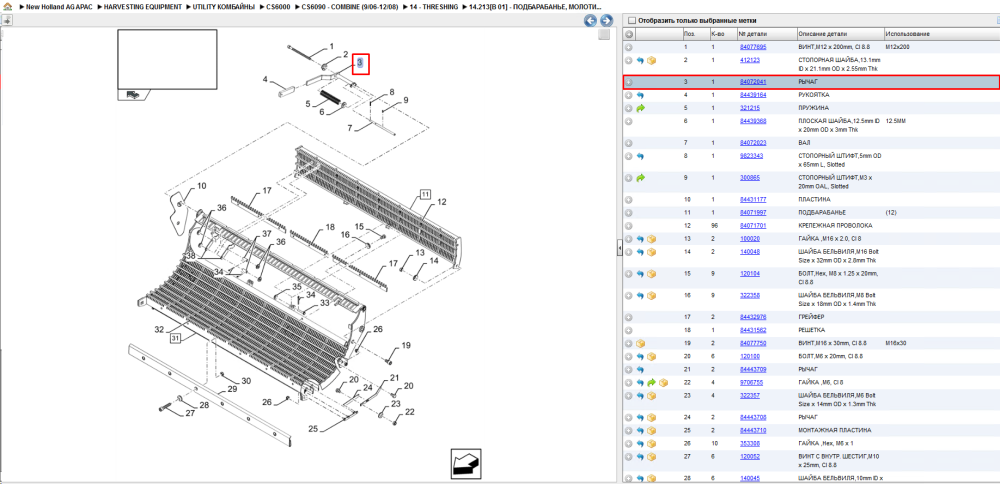Click the toolbar button above the diagram

(x=7, y=20)
